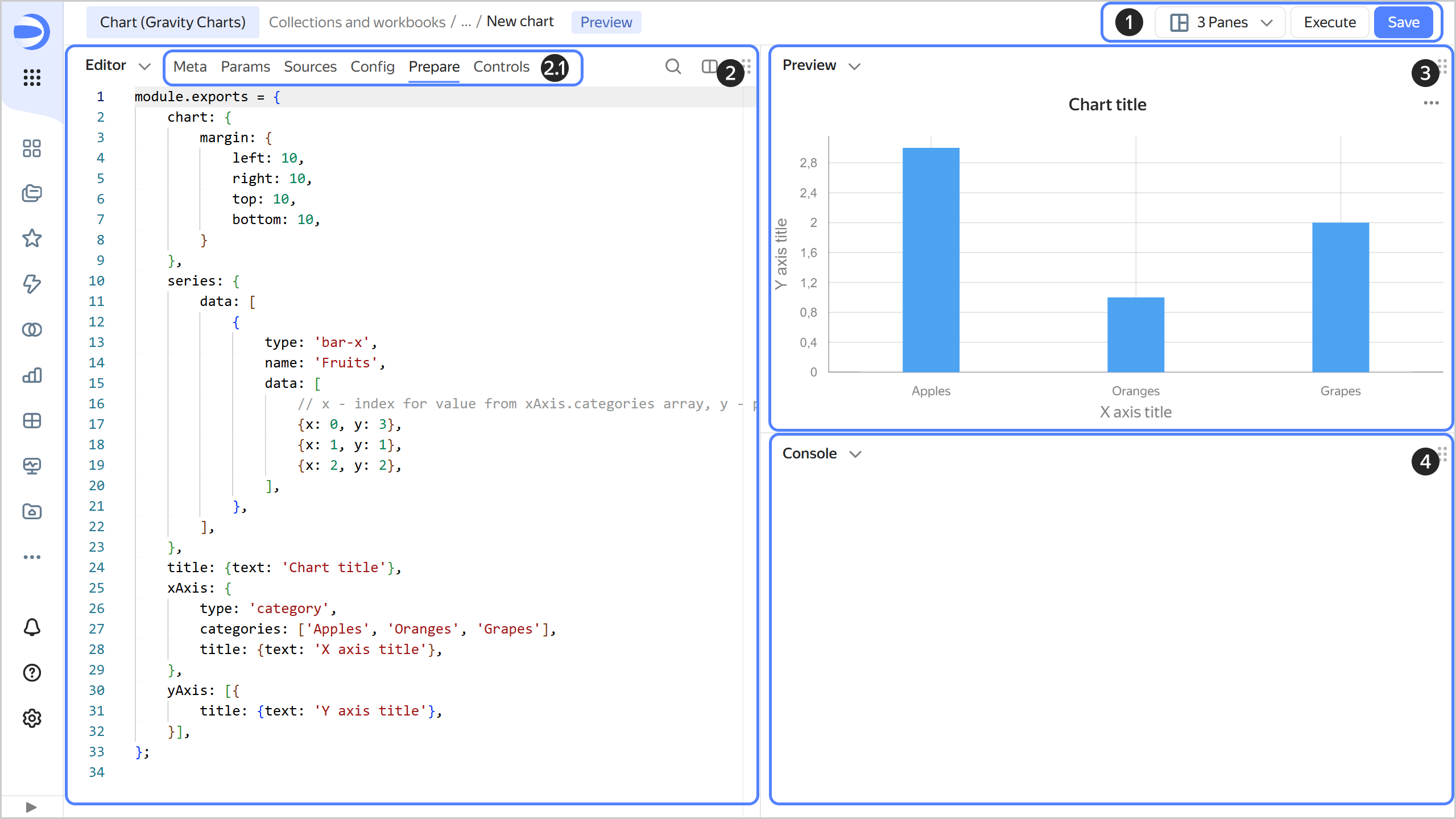Open the settings gear in sidebar
The width and height of the screenshot is (1456, 819).
point(32,718)
